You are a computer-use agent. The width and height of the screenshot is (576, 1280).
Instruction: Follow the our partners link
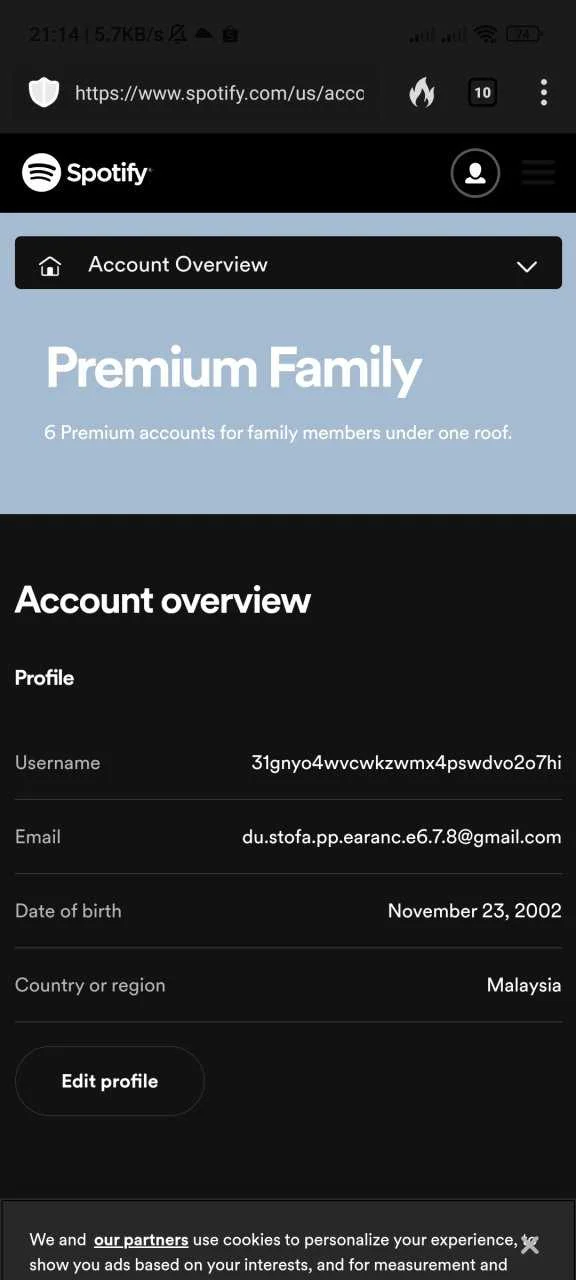[141, 1239]
